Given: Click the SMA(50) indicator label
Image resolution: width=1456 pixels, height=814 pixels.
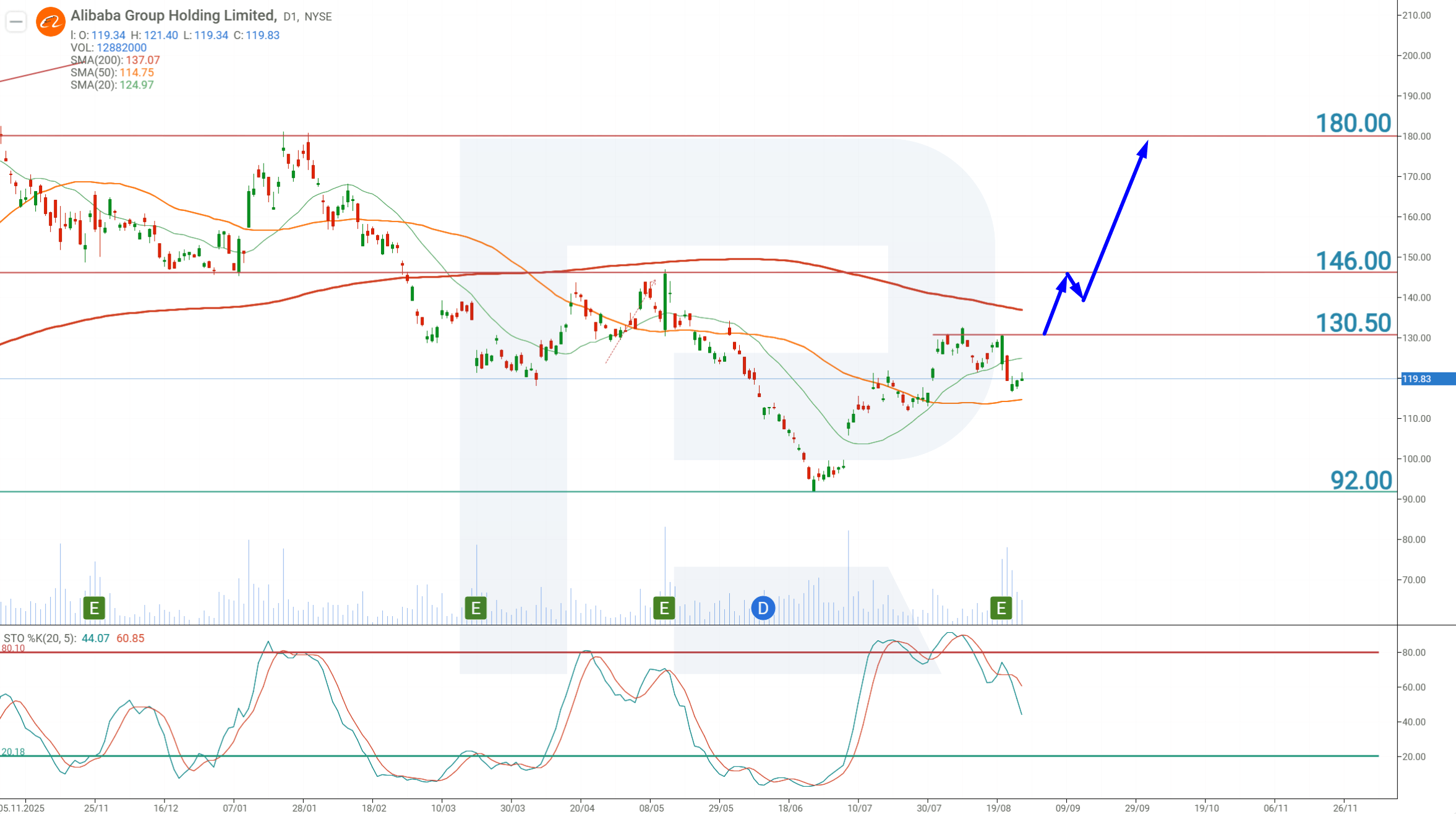Looking at the screenshot, I should 112,72.
